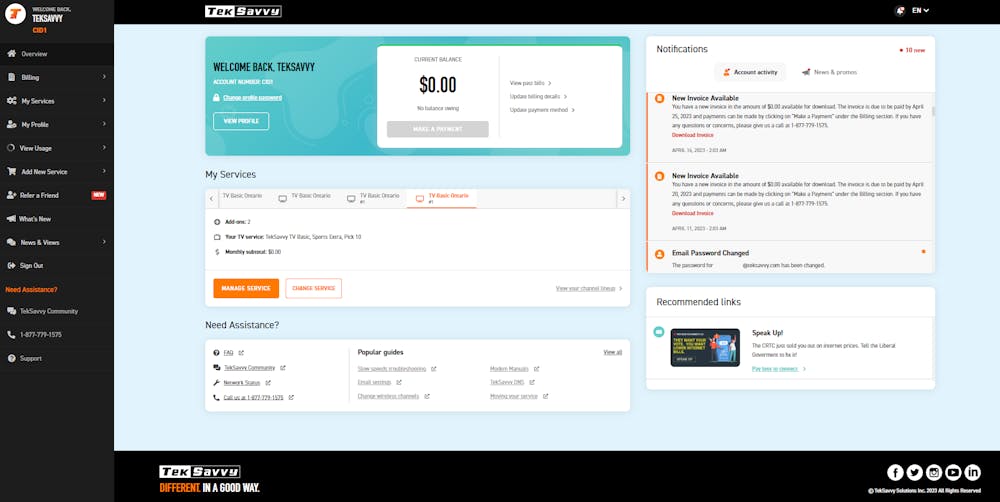
Task: Expand the Billing sidebar chevron
Action: coord(103,77)
